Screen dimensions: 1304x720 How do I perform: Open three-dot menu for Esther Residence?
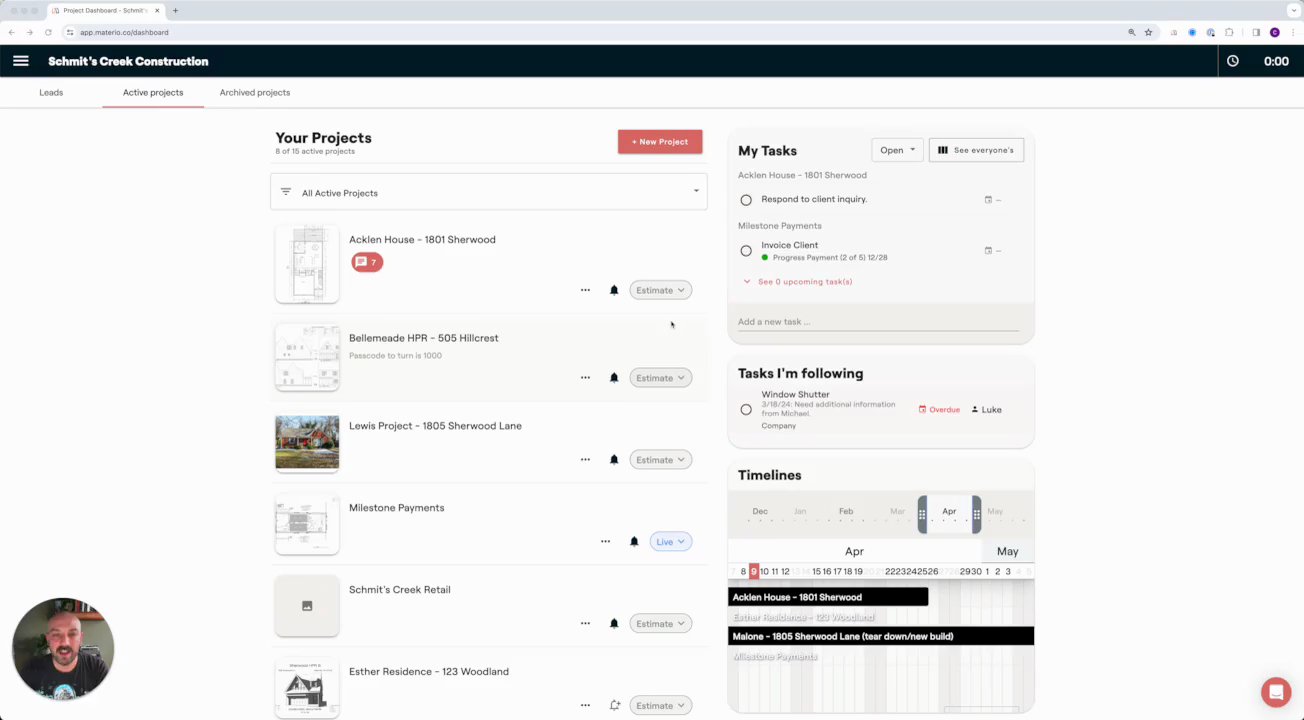pos(585,706)
